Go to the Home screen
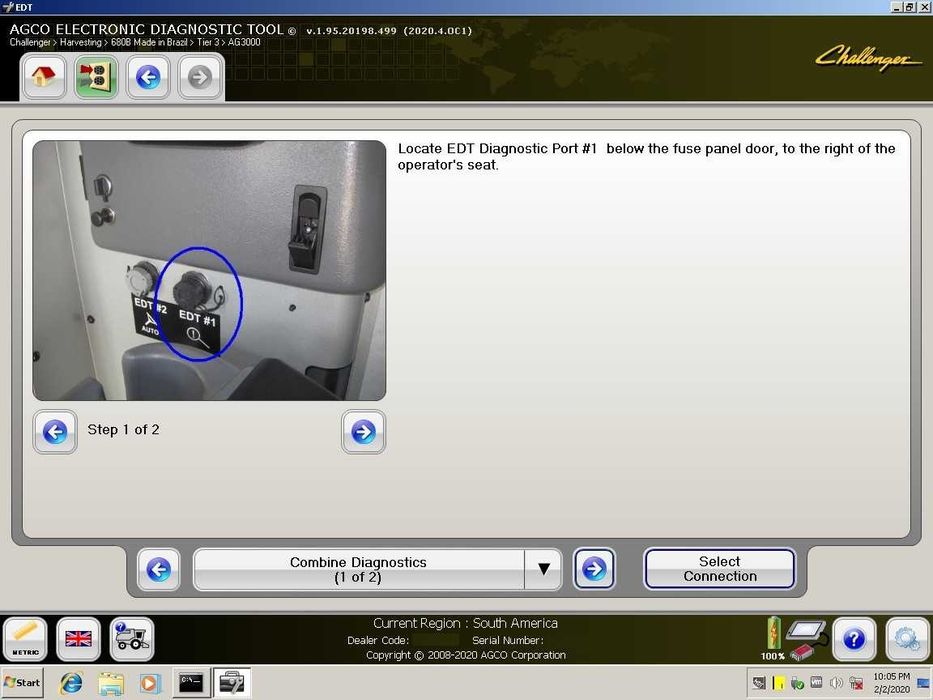The width and height of the screenshot is (933, 700). click(43, 77)
